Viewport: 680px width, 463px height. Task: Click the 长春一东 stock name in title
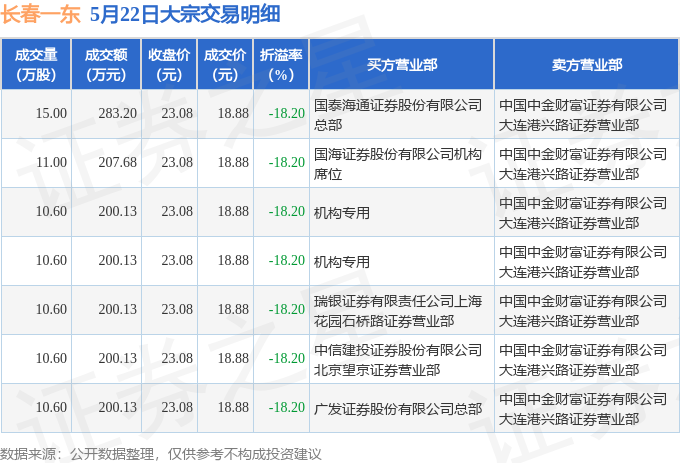pyautogui.click(x=40, y=14)
